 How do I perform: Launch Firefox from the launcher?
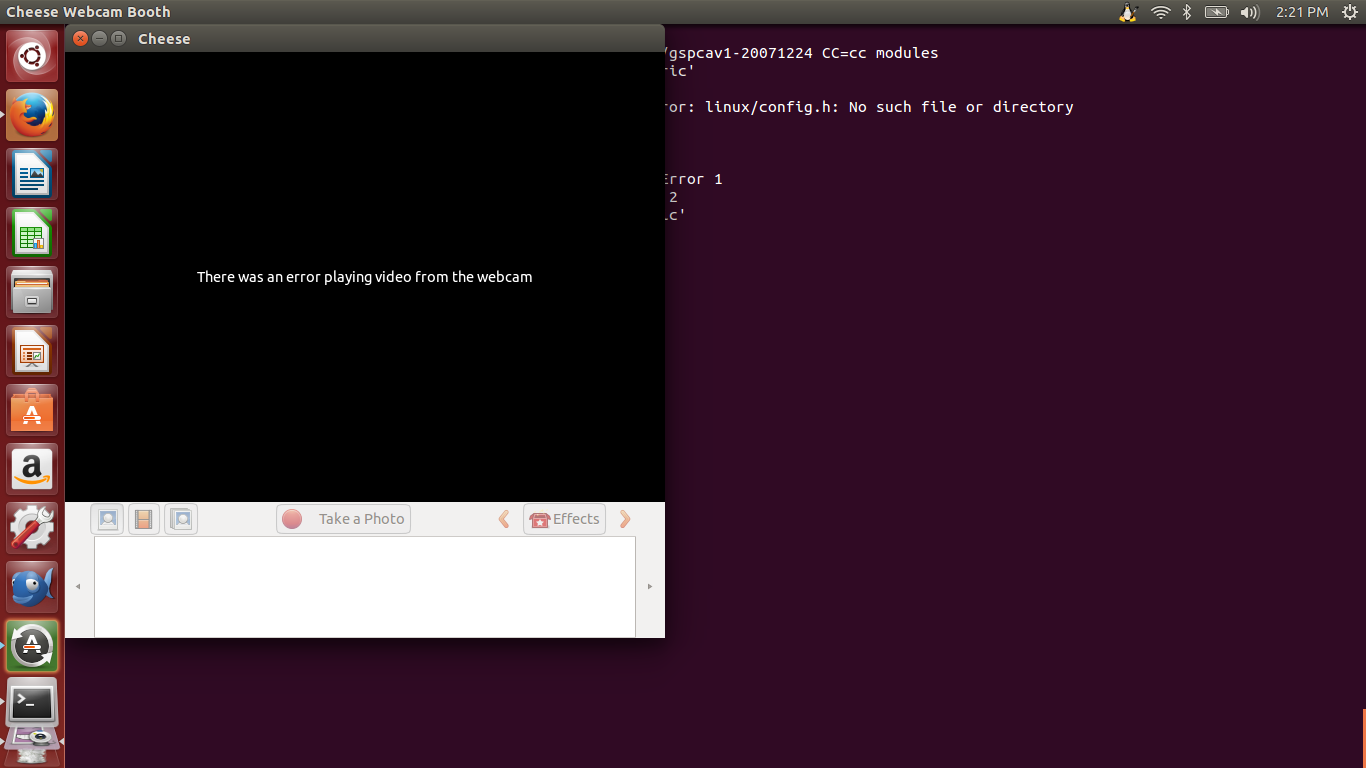click(32, 115)
